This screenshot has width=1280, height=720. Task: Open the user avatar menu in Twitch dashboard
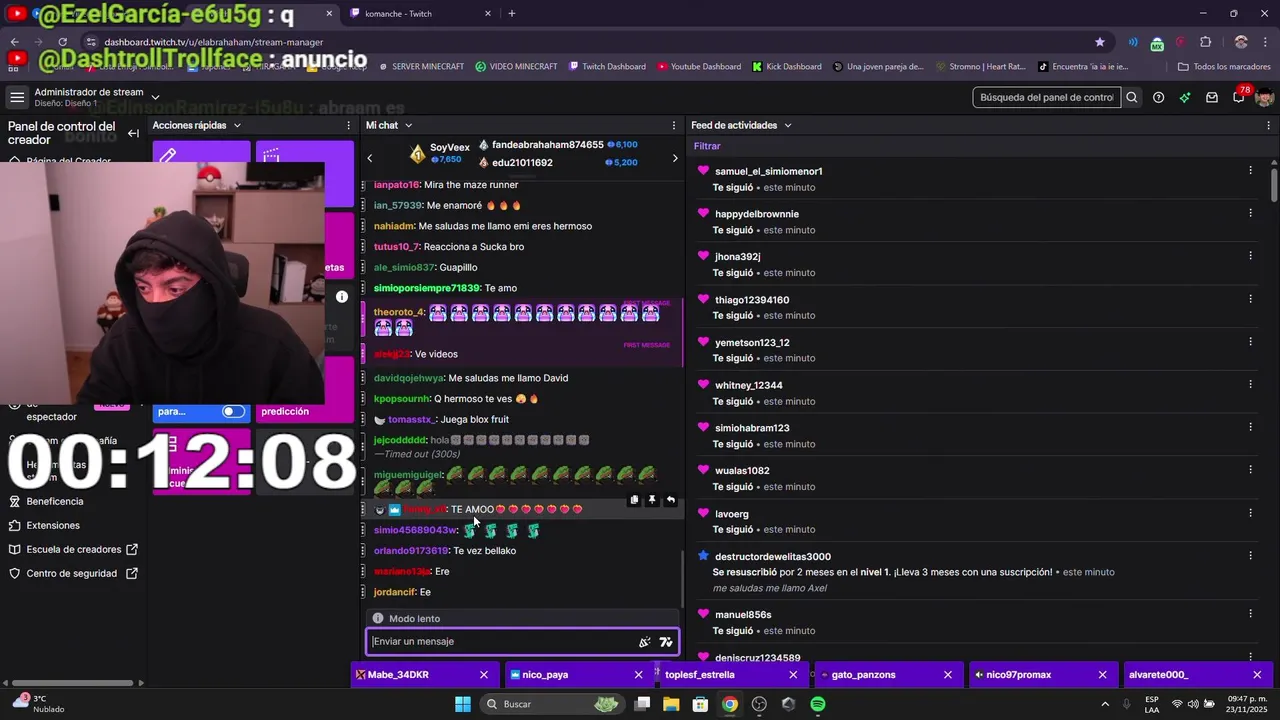click(x=1264, y=97)
